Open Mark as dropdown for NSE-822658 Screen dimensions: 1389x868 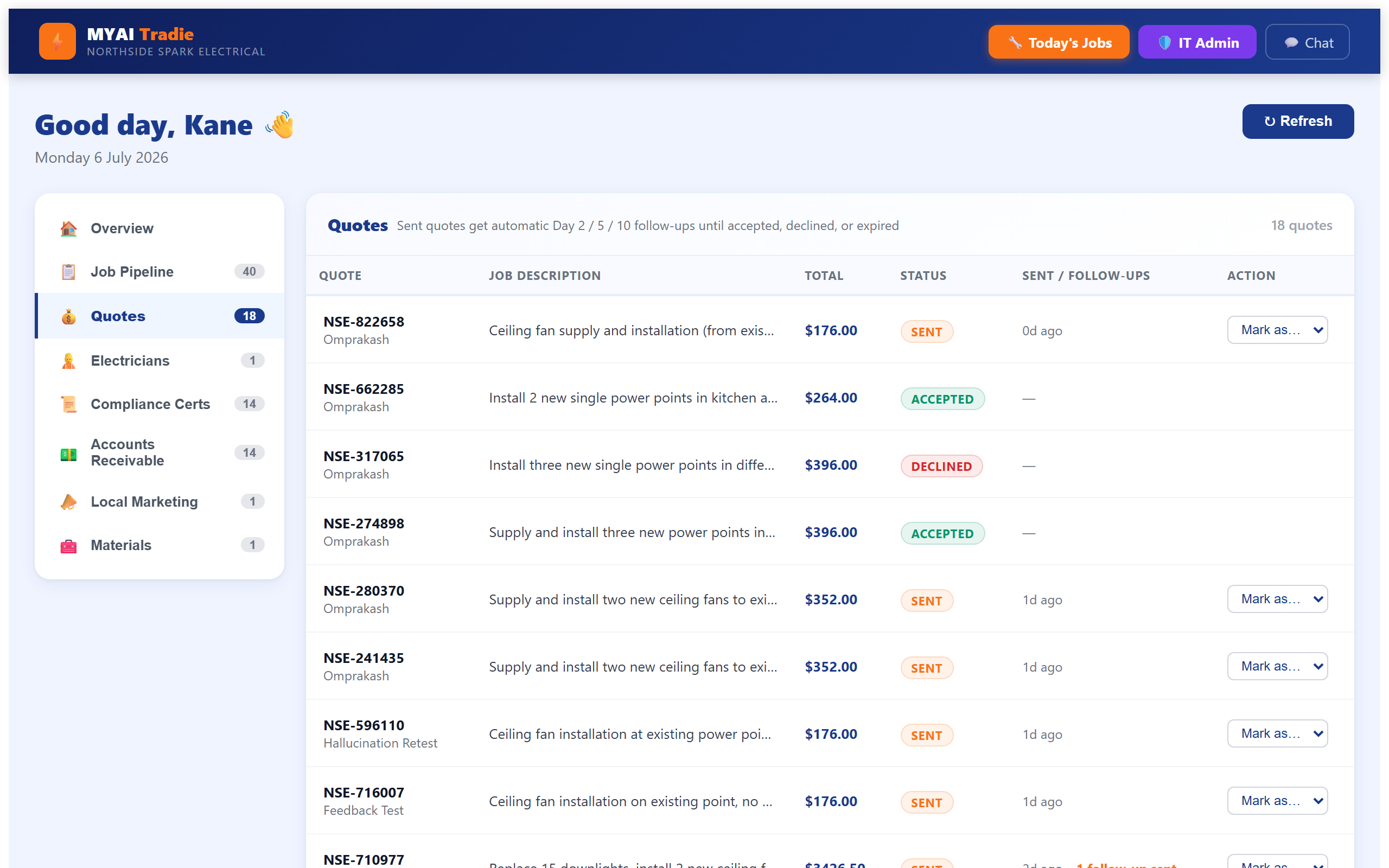(1277, 330)
